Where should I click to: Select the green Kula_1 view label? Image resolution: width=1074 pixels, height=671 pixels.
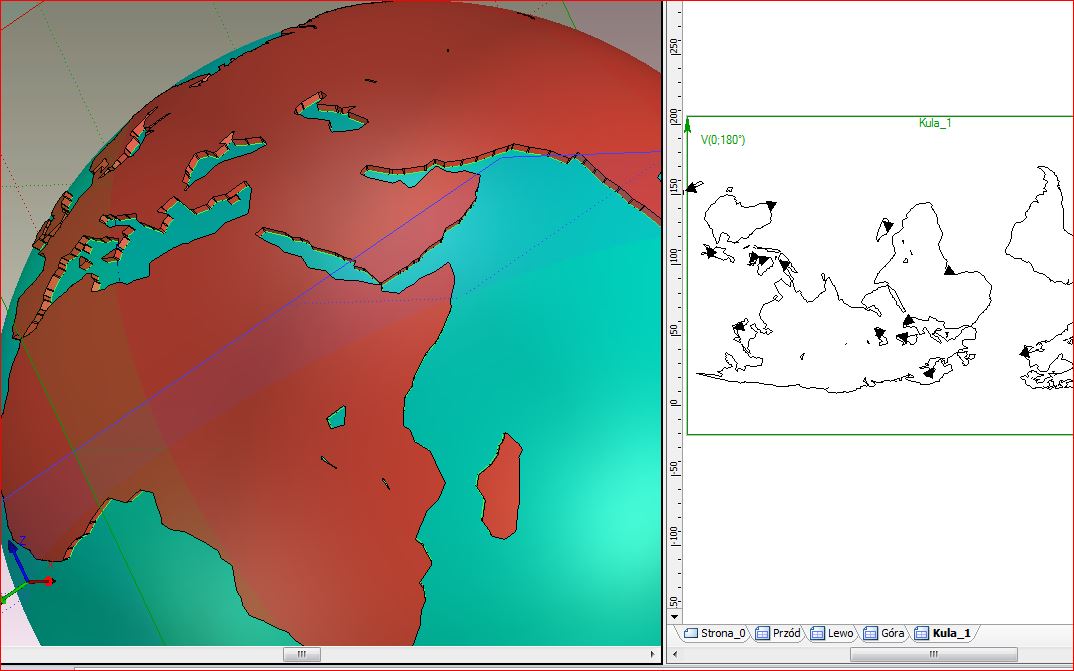[935, 123]
